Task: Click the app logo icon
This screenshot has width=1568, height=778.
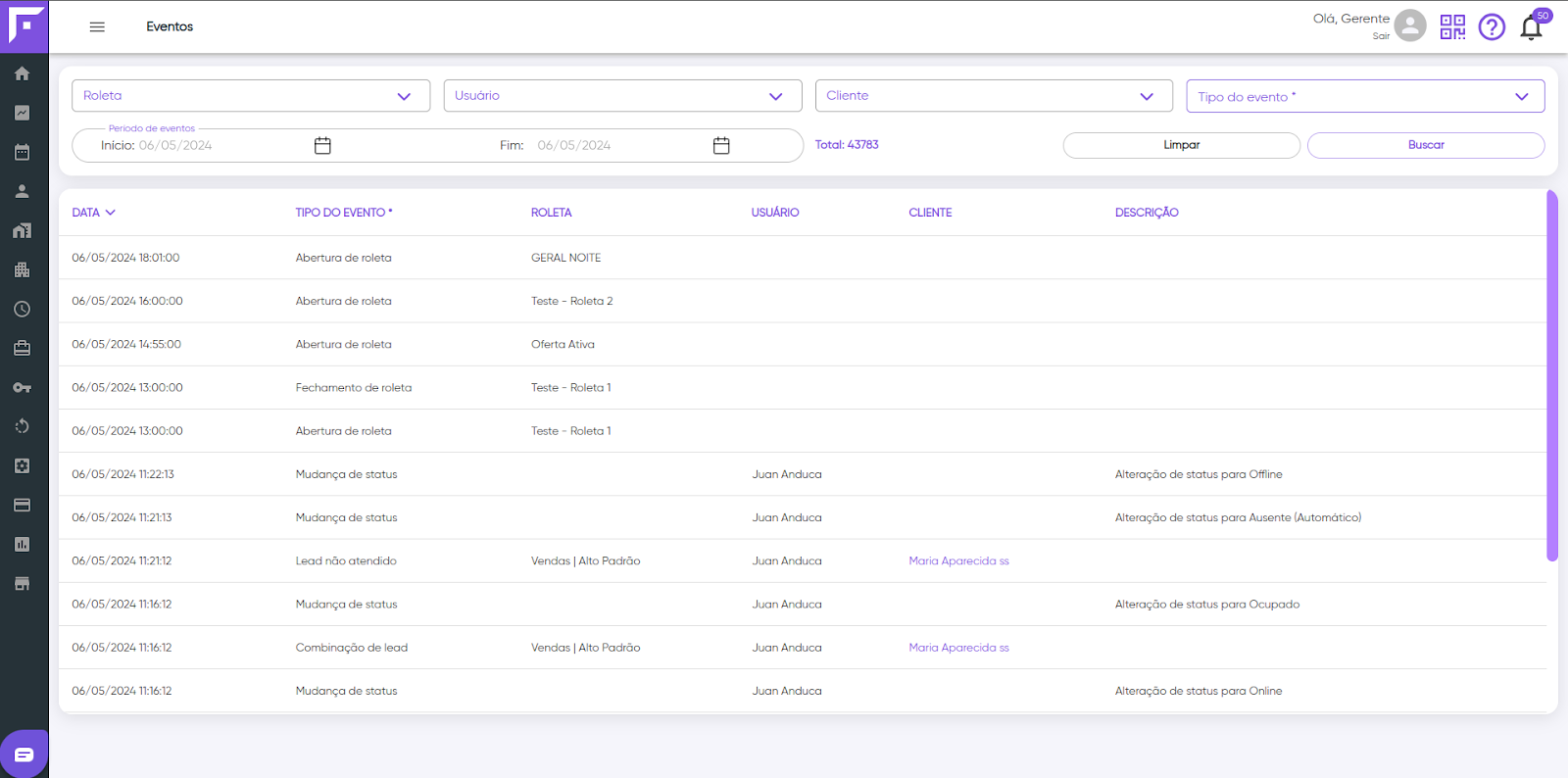Action: click(x=24, y=26)
